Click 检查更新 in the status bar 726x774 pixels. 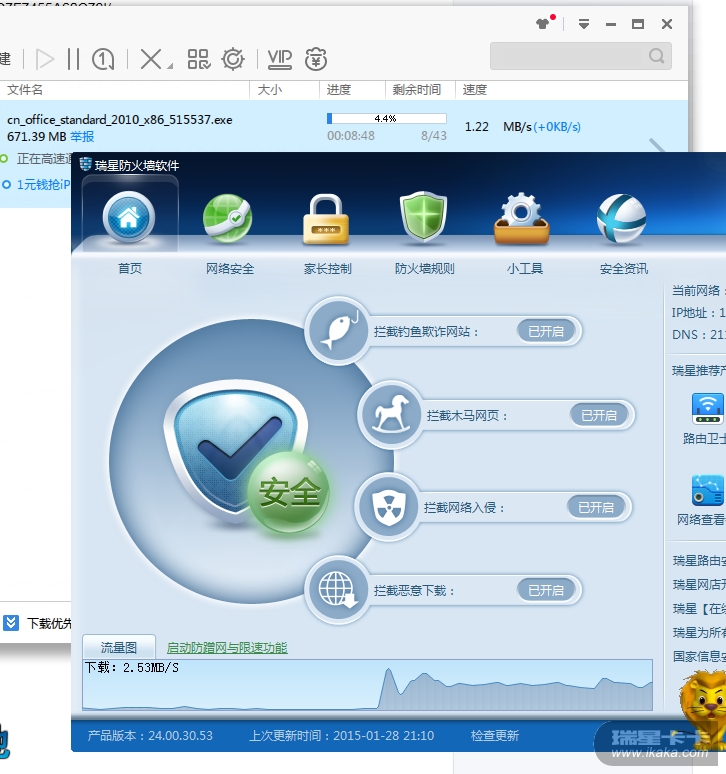pos(495,735)
